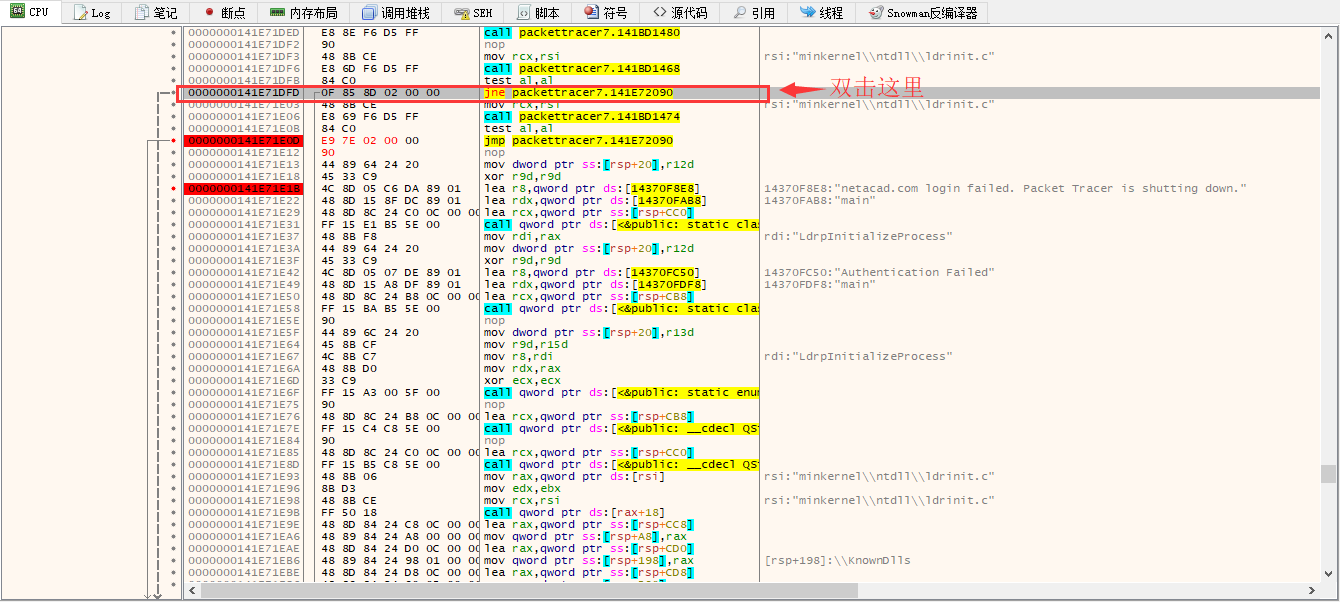The image size is (1340, 602).
Task: Select call qword ptr ds:[rax+18] instruction
Action: click(x=575, y=512)
